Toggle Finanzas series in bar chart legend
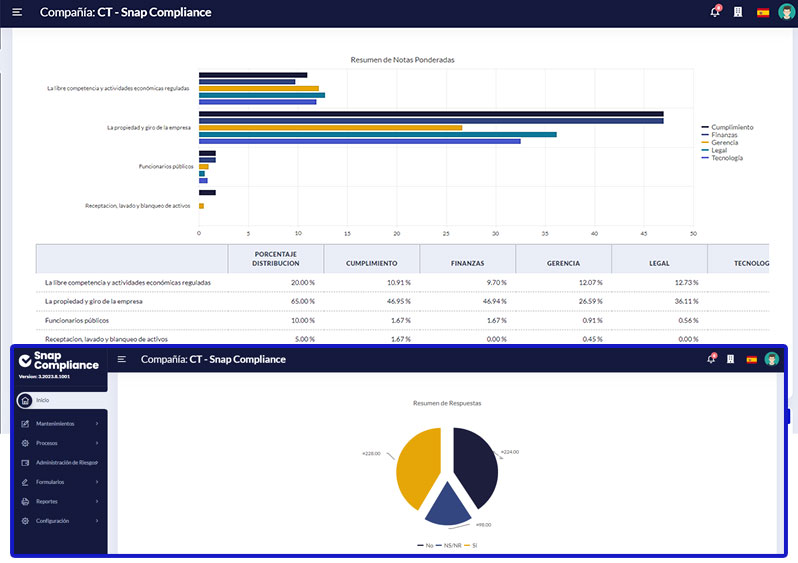 tap(719, 134)
